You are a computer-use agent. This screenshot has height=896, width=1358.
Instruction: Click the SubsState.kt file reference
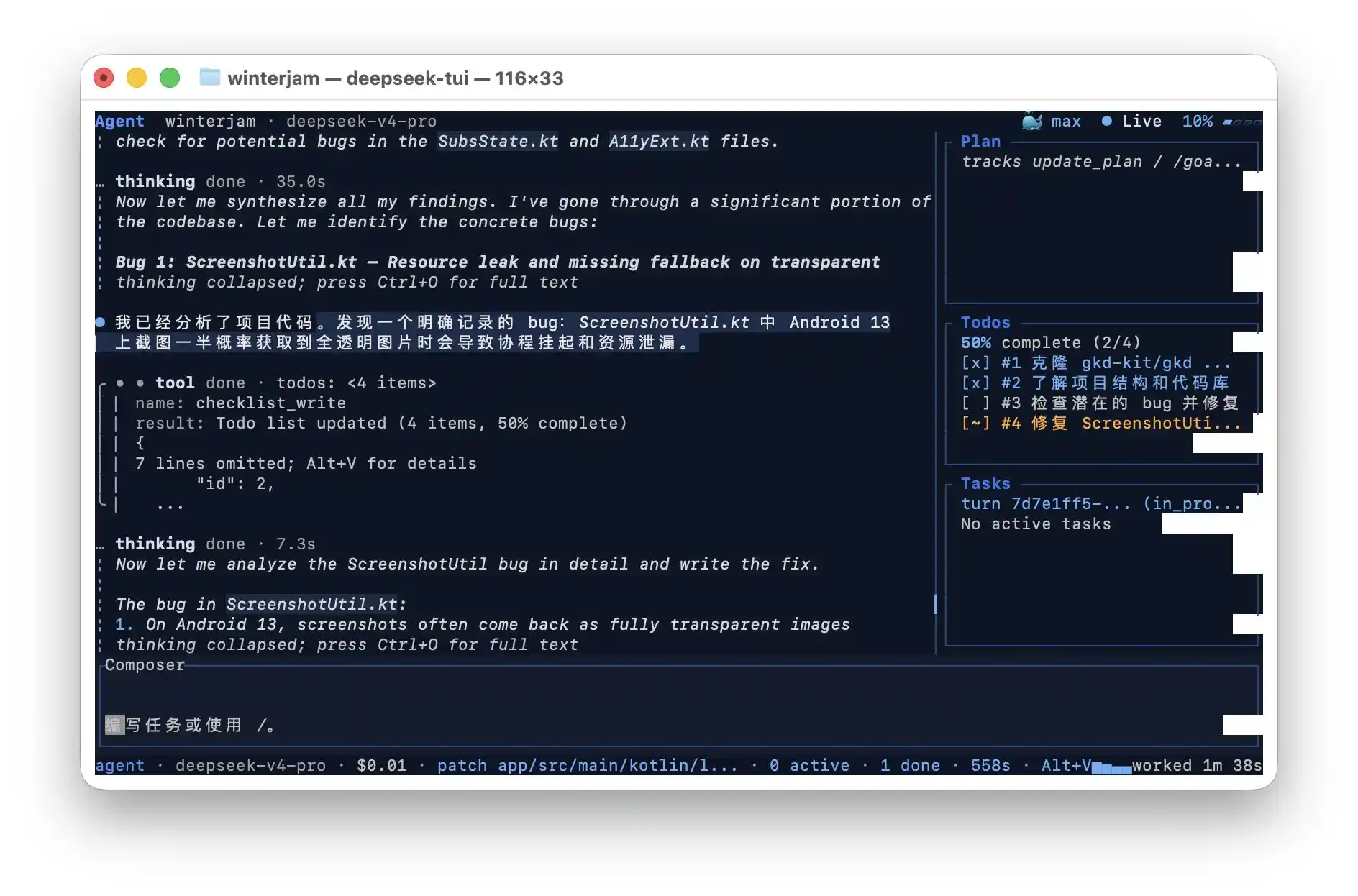(x=498, y=141)
